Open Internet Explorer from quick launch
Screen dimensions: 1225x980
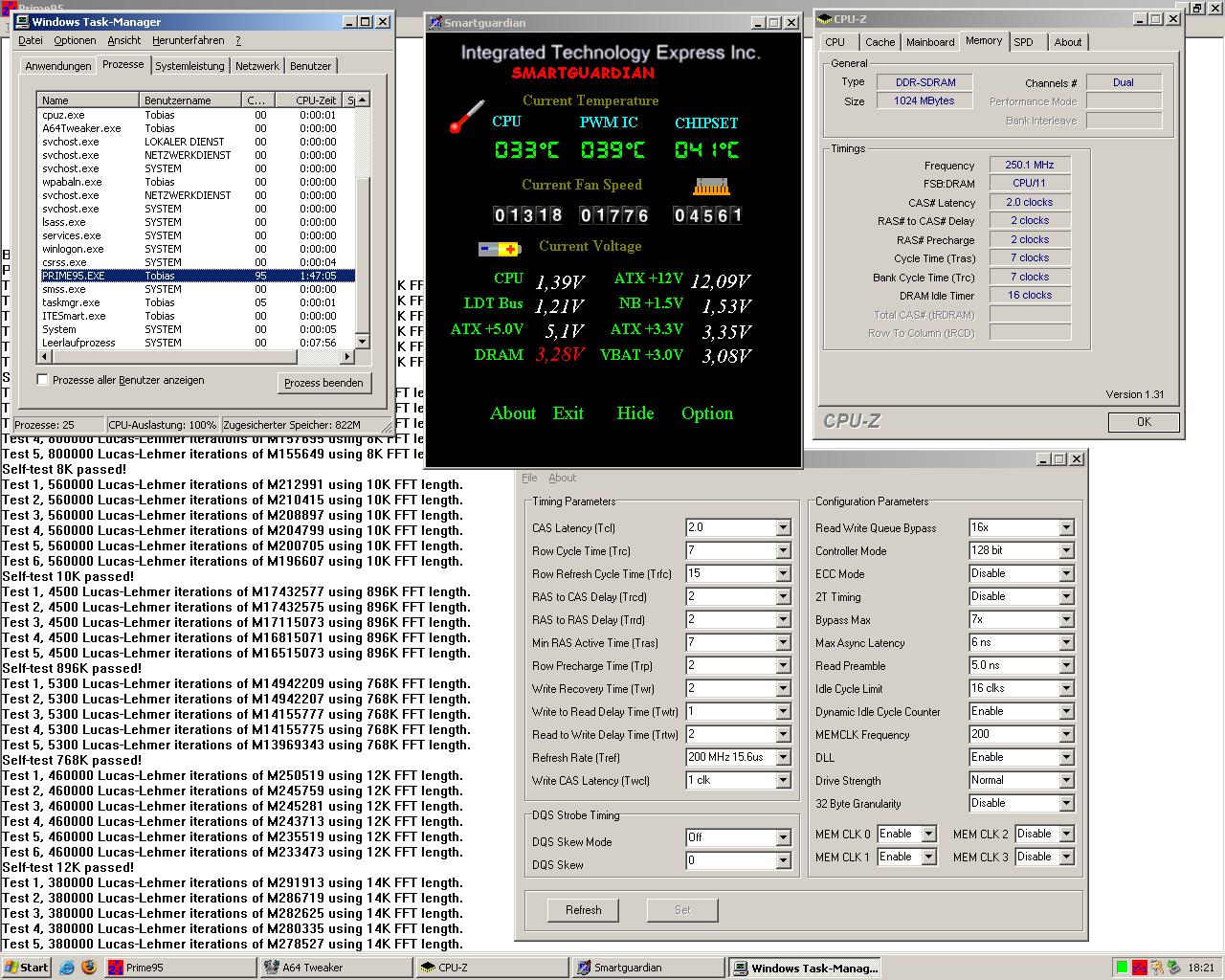pos(67,968)
